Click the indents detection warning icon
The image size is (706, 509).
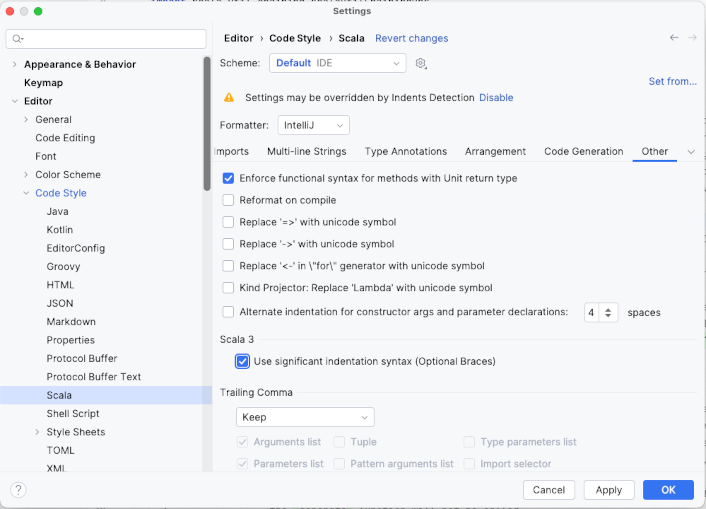tap(229, 98)
